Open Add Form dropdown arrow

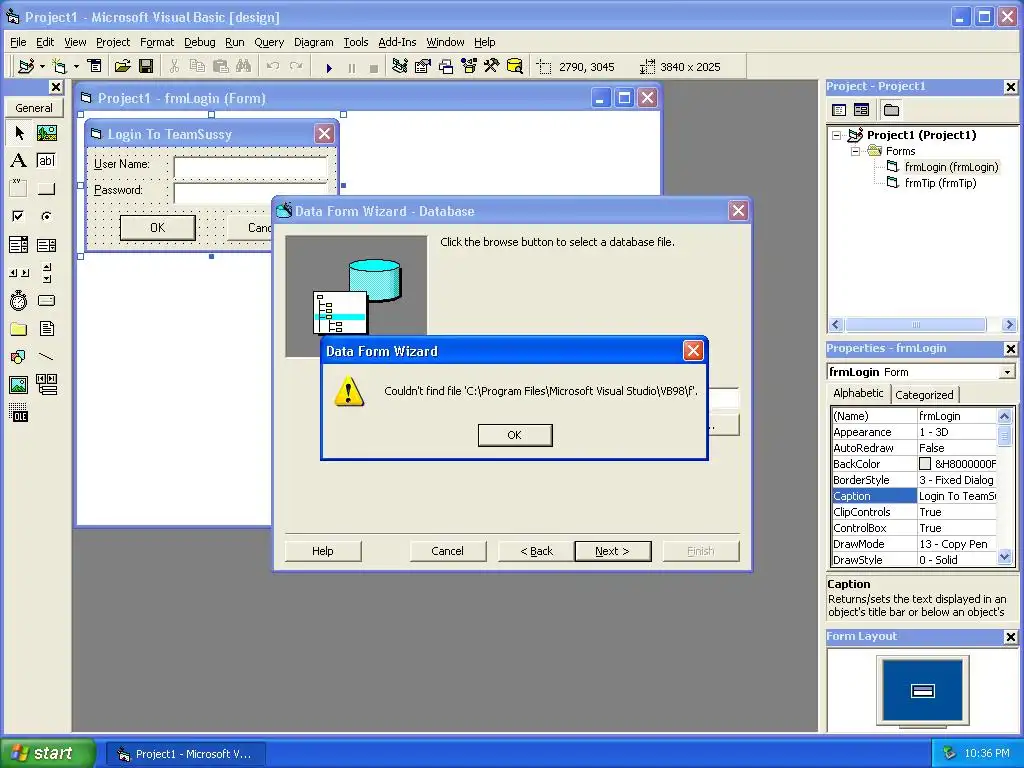point(76,67)
